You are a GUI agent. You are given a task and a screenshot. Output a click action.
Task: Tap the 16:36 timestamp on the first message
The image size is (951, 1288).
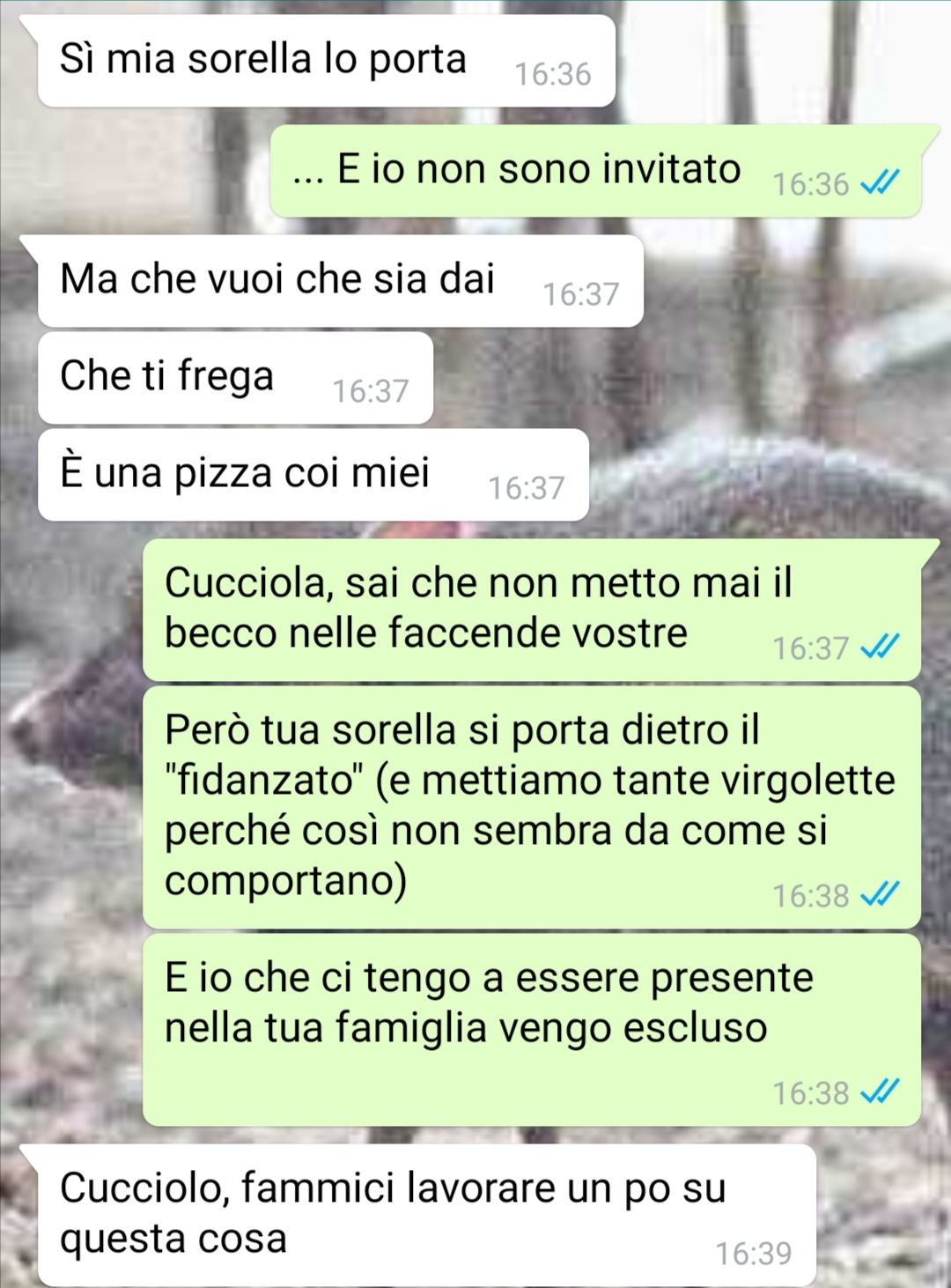(553, 74)
